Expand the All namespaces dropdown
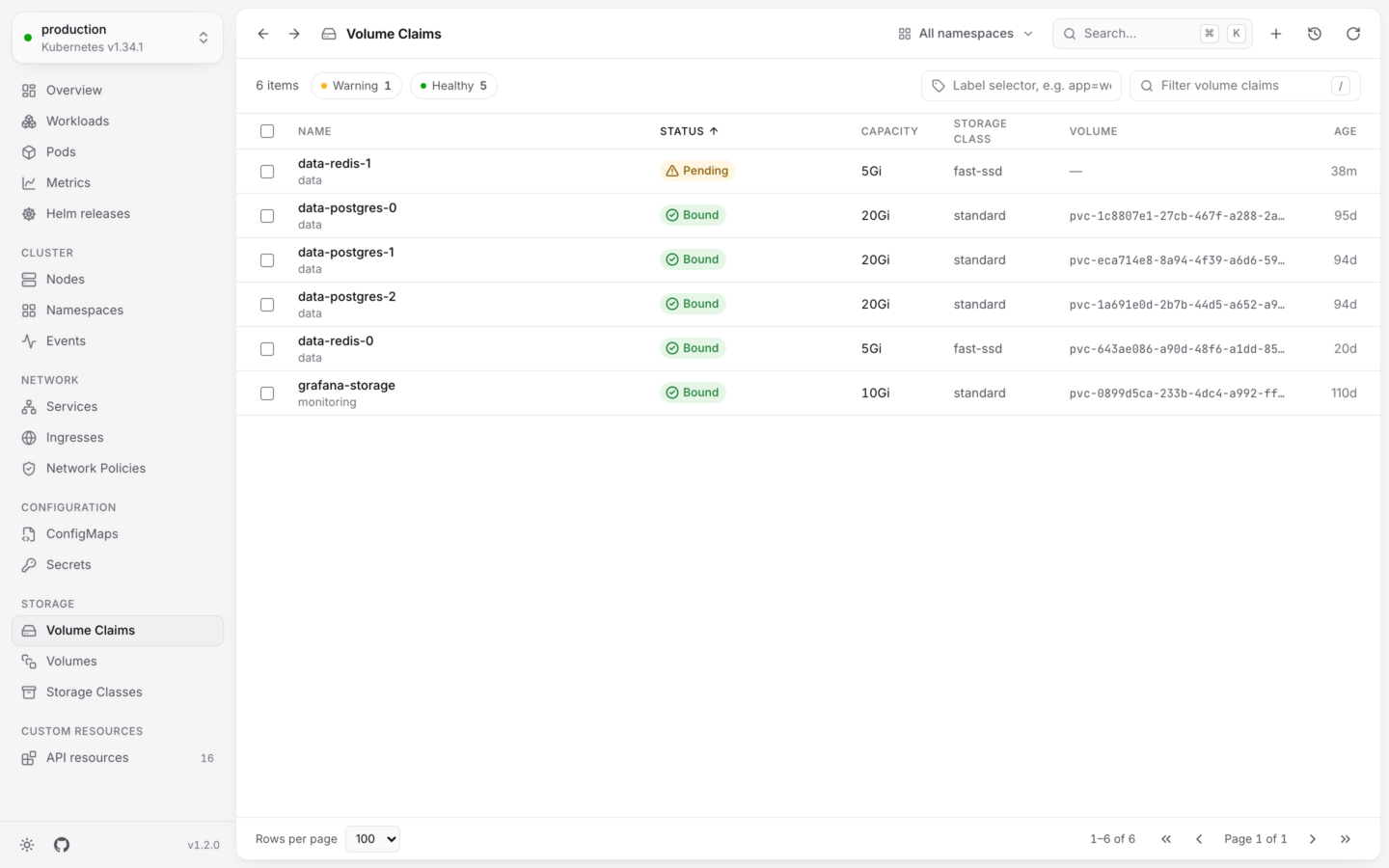The image size is (1389, 868). (966, 34)
